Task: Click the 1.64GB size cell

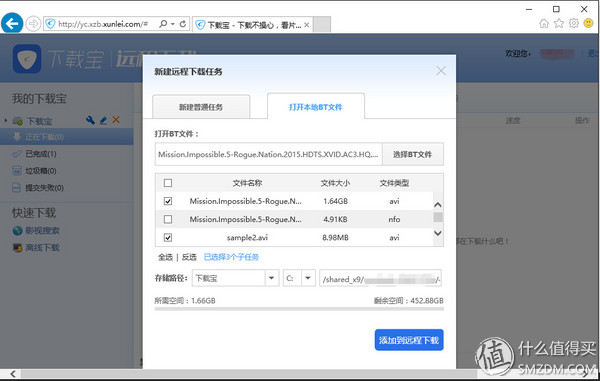Action: (x=335, y=201)
